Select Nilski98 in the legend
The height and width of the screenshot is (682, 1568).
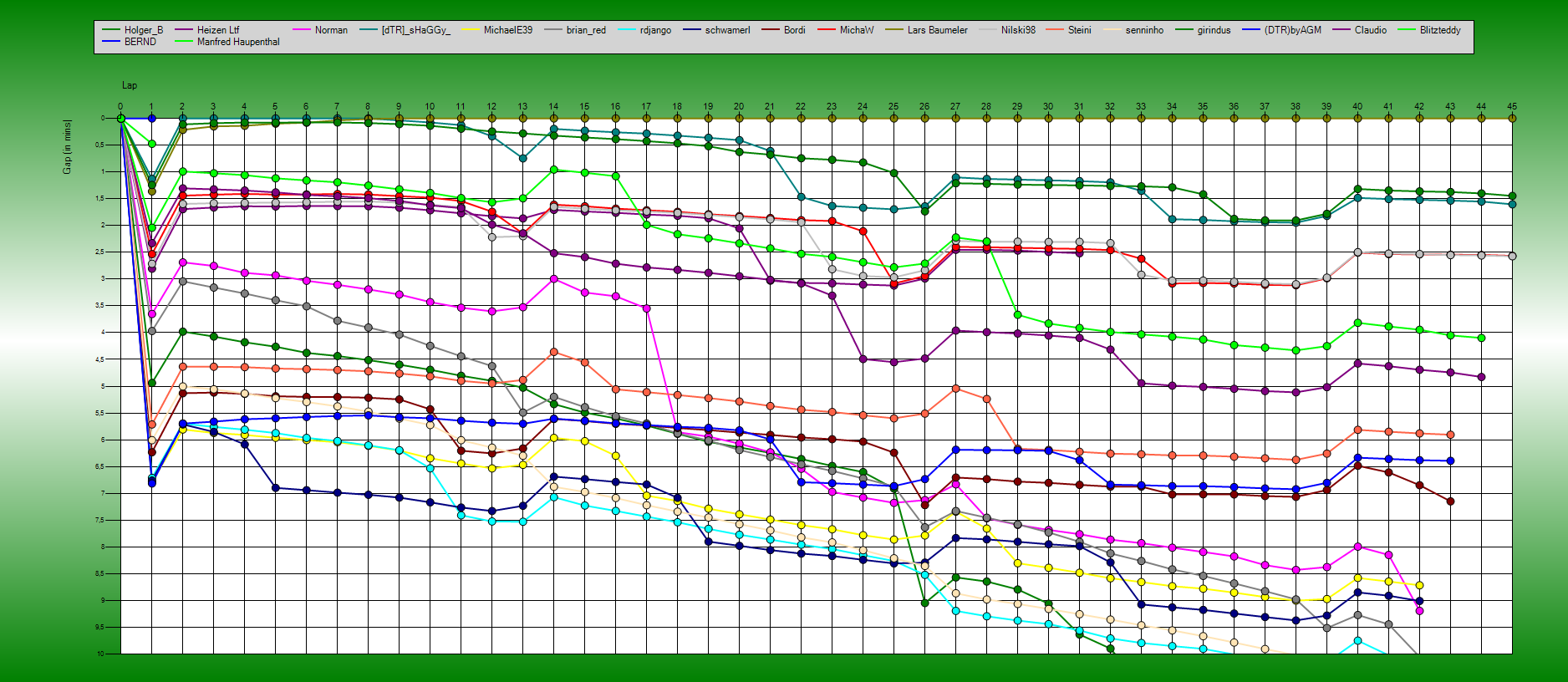1018,30
